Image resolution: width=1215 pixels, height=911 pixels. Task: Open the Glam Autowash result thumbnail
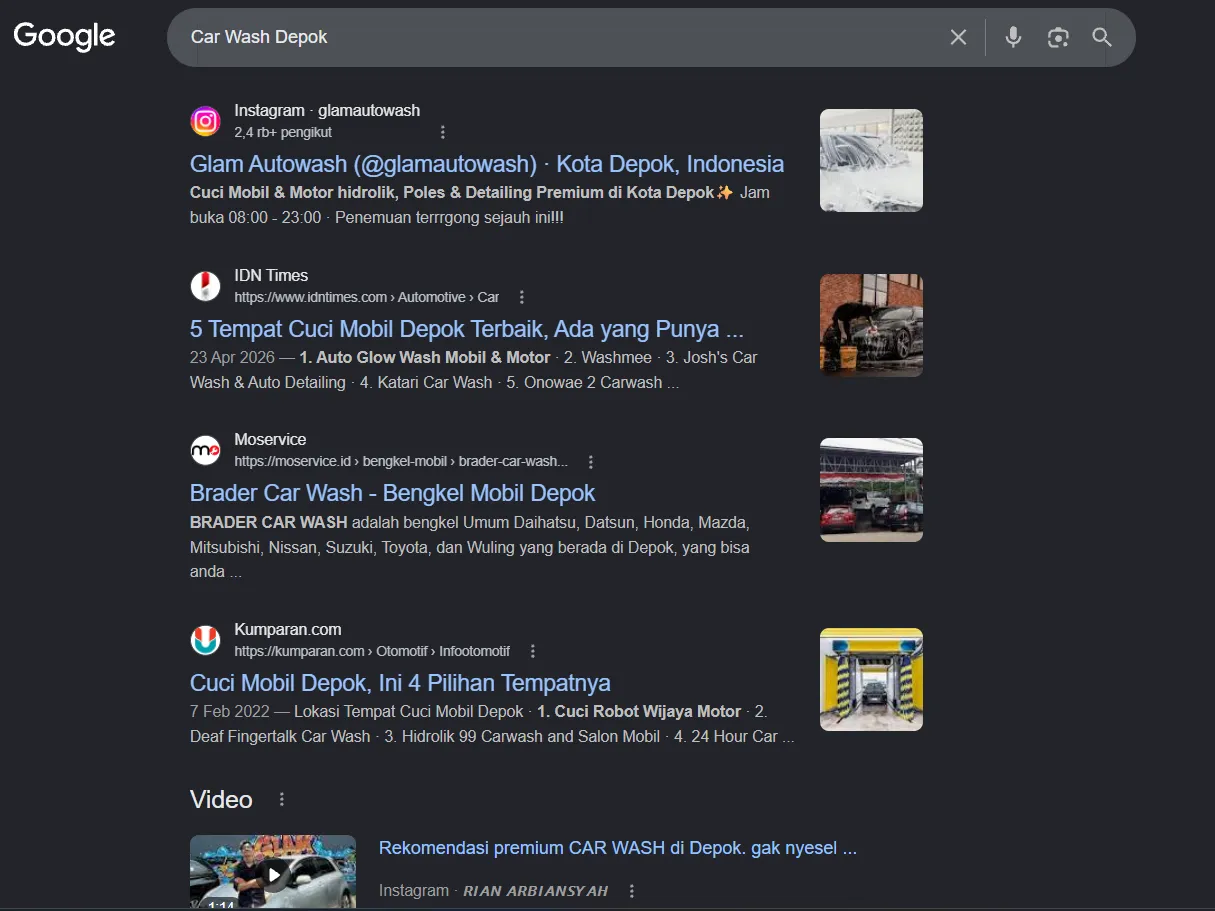pos(871,160)
